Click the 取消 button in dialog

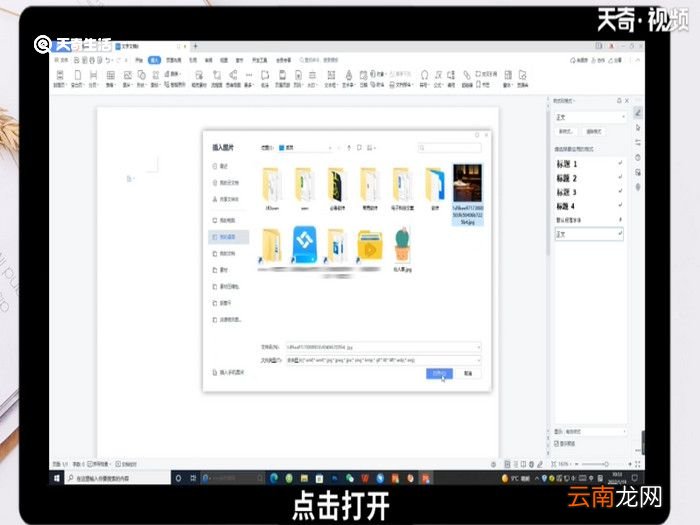tap(468, 373)
